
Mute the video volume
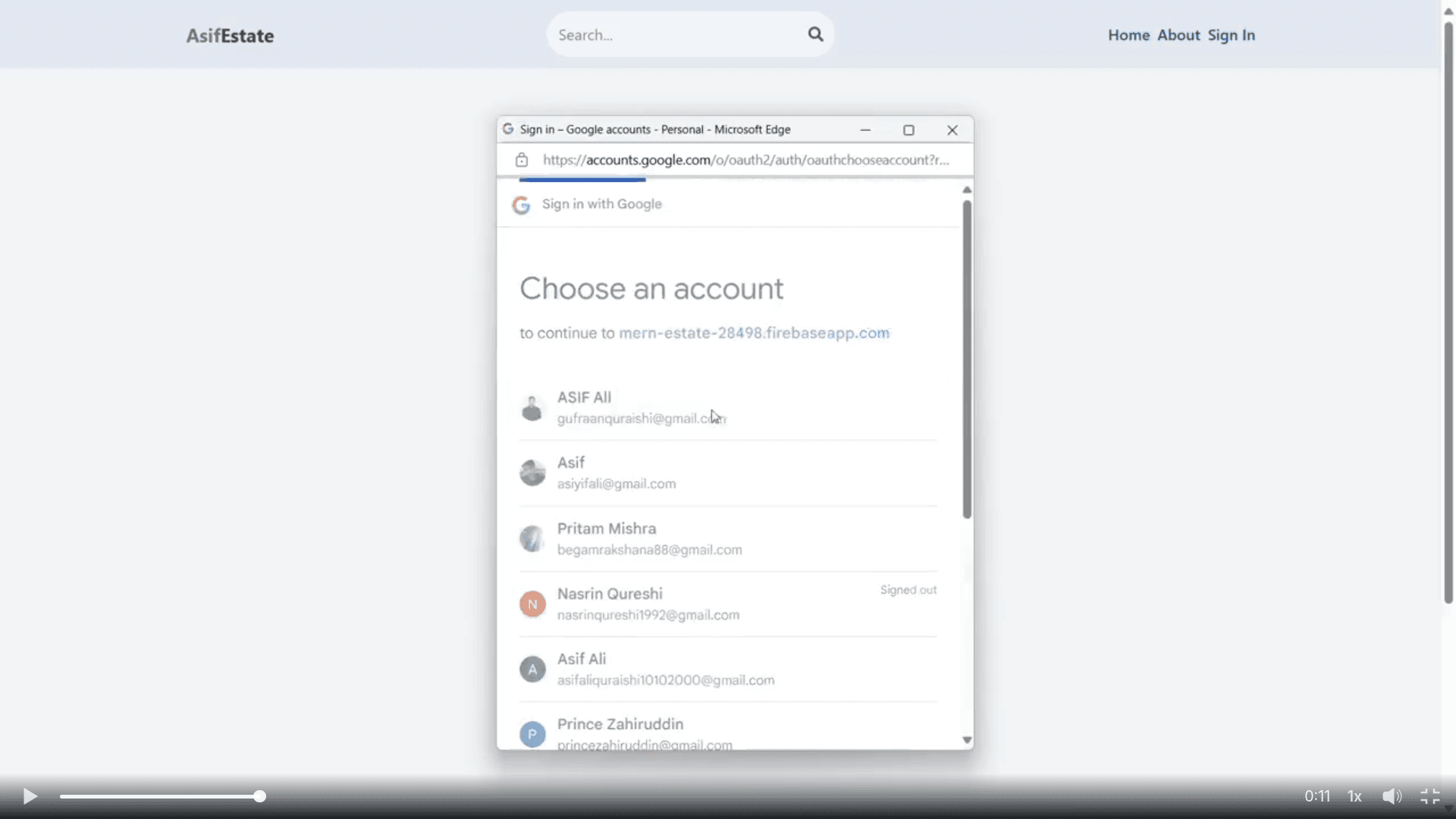click(1392, 796)
